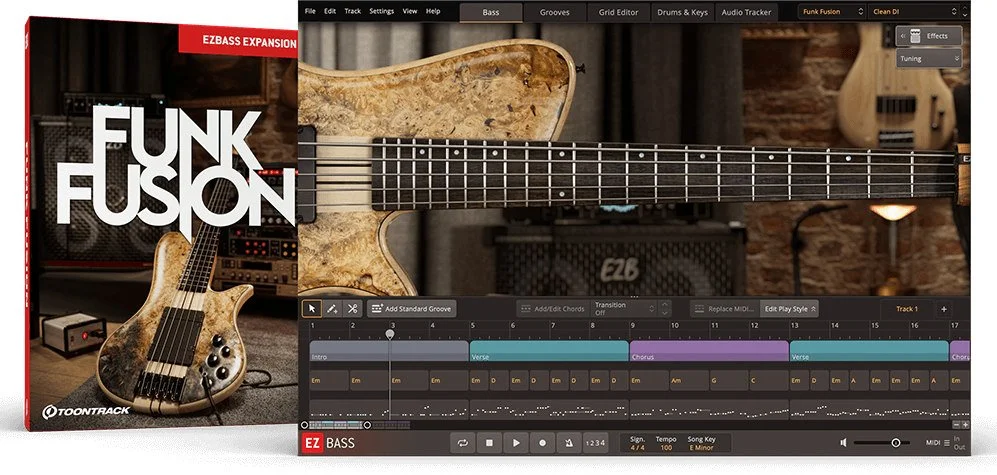Stop playback with the stop button
Viewport: 997px width, 475px height.
(490, 443)
